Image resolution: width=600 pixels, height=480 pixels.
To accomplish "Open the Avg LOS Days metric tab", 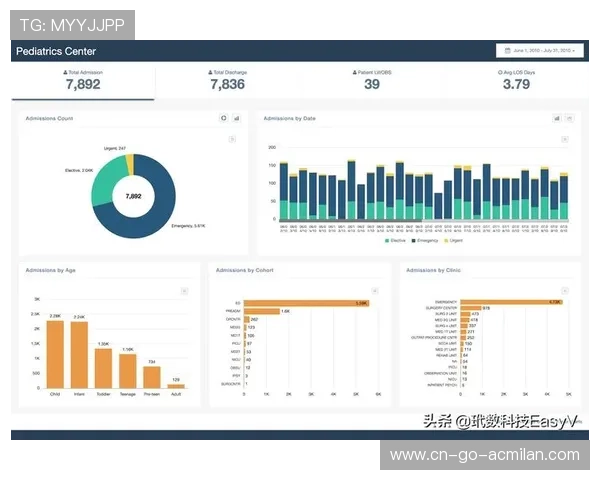I will coord(515,81).
